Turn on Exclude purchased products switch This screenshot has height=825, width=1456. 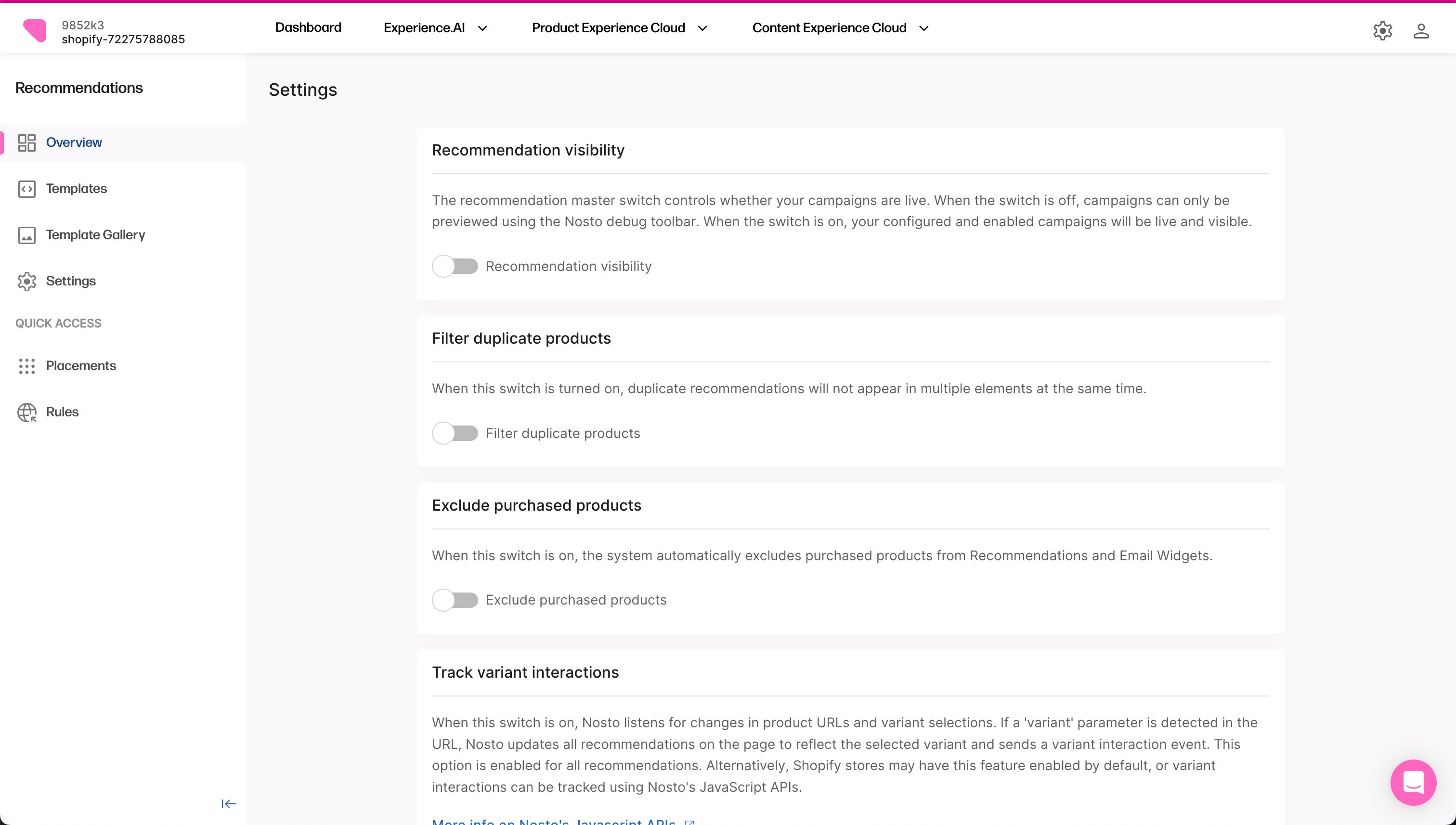[x=455, y=600]
